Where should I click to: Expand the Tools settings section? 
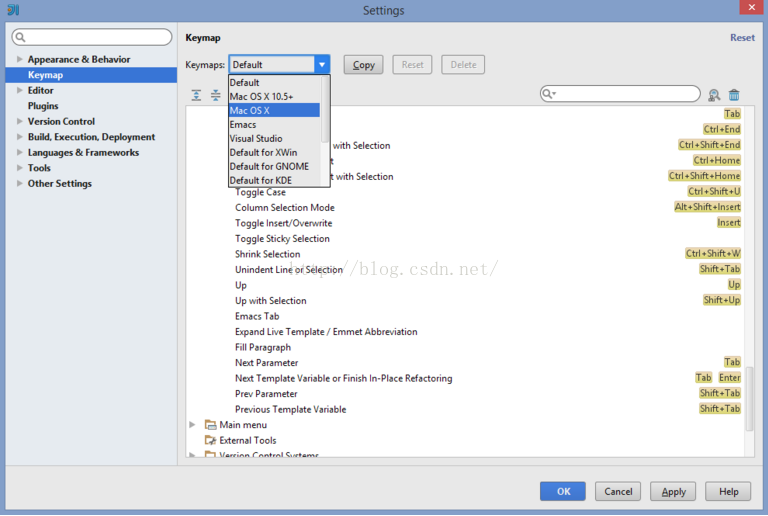20,167
